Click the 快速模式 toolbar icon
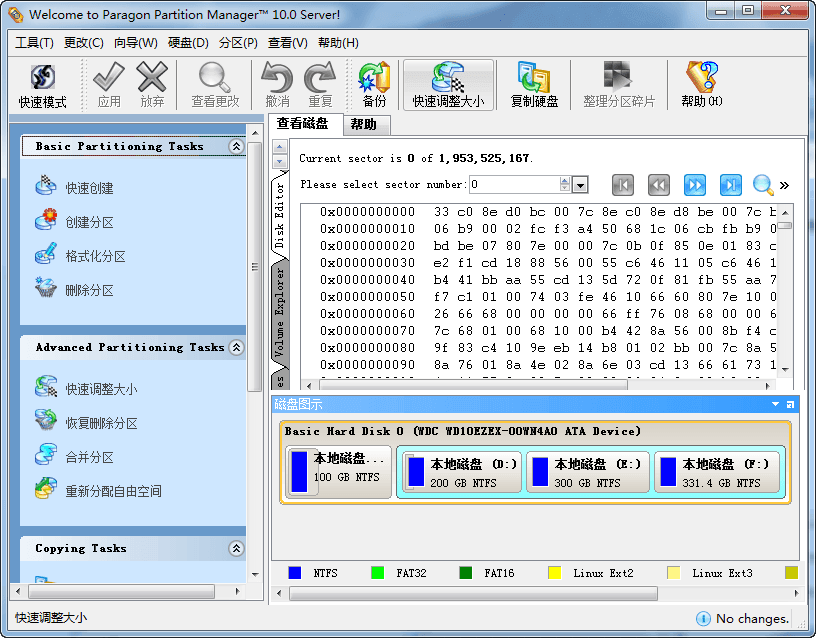Image resolution: width=816 pixels, height=638 pixels. pyautogui.click(x=42, y=85)
